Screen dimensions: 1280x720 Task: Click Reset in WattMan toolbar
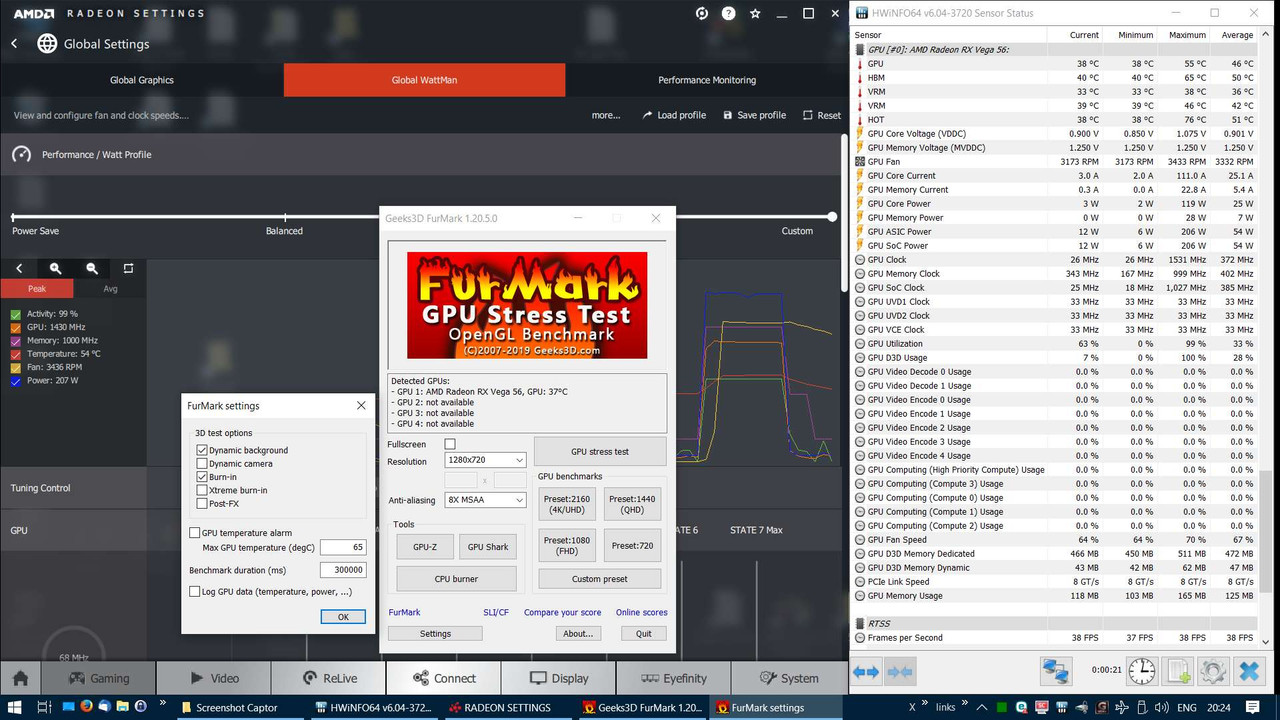[x=822, y=115]
